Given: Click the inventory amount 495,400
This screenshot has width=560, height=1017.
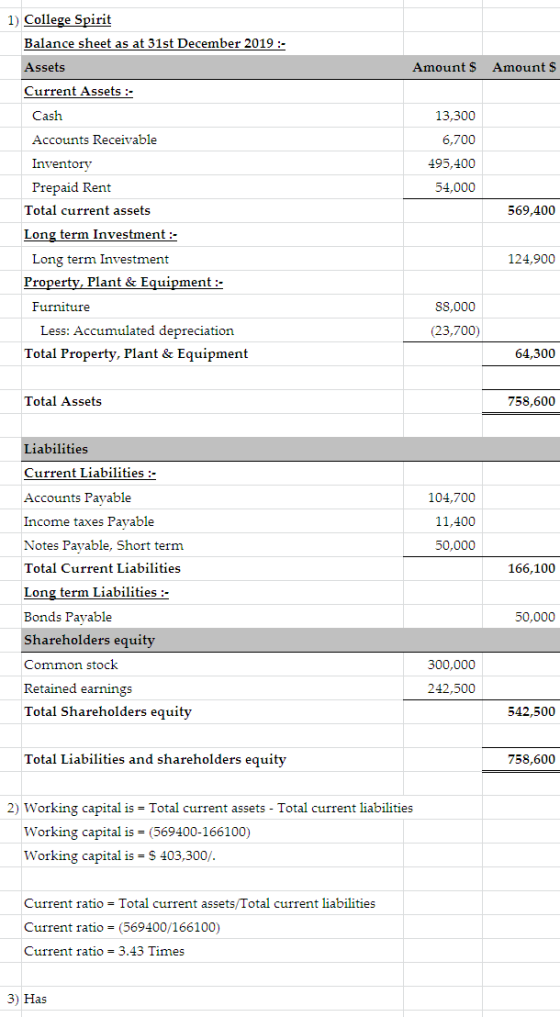Looking at the screenshot, I should click(x=452, y=164).
